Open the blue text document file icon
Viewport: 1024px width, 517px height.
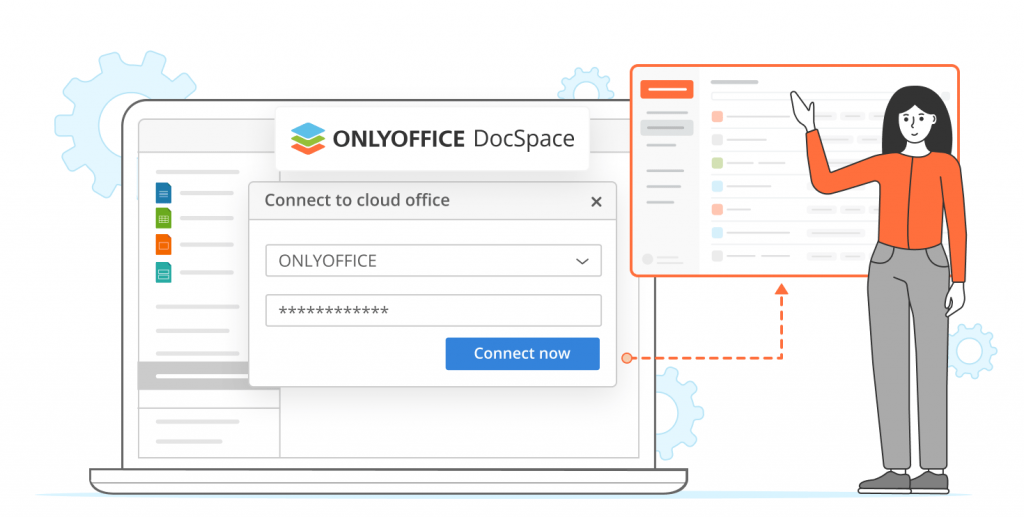coord(163,193)
